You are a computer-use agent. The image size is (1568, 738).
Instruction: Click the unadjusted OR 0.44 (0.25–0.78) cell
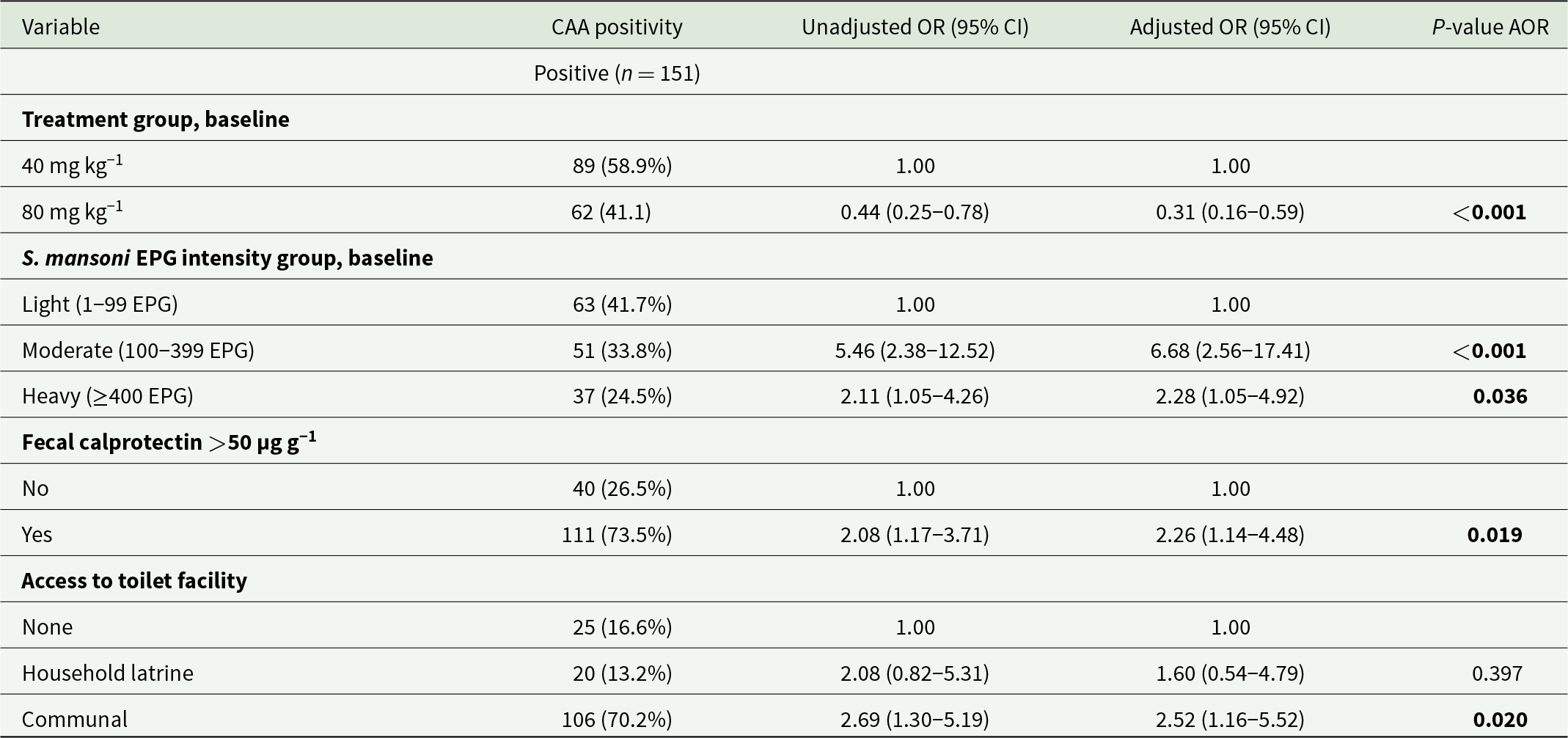tap(915, 212)
